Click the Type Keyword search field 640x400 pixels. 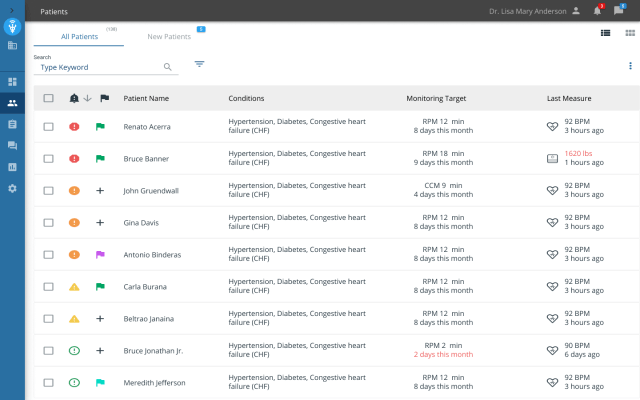pos(97,67)
